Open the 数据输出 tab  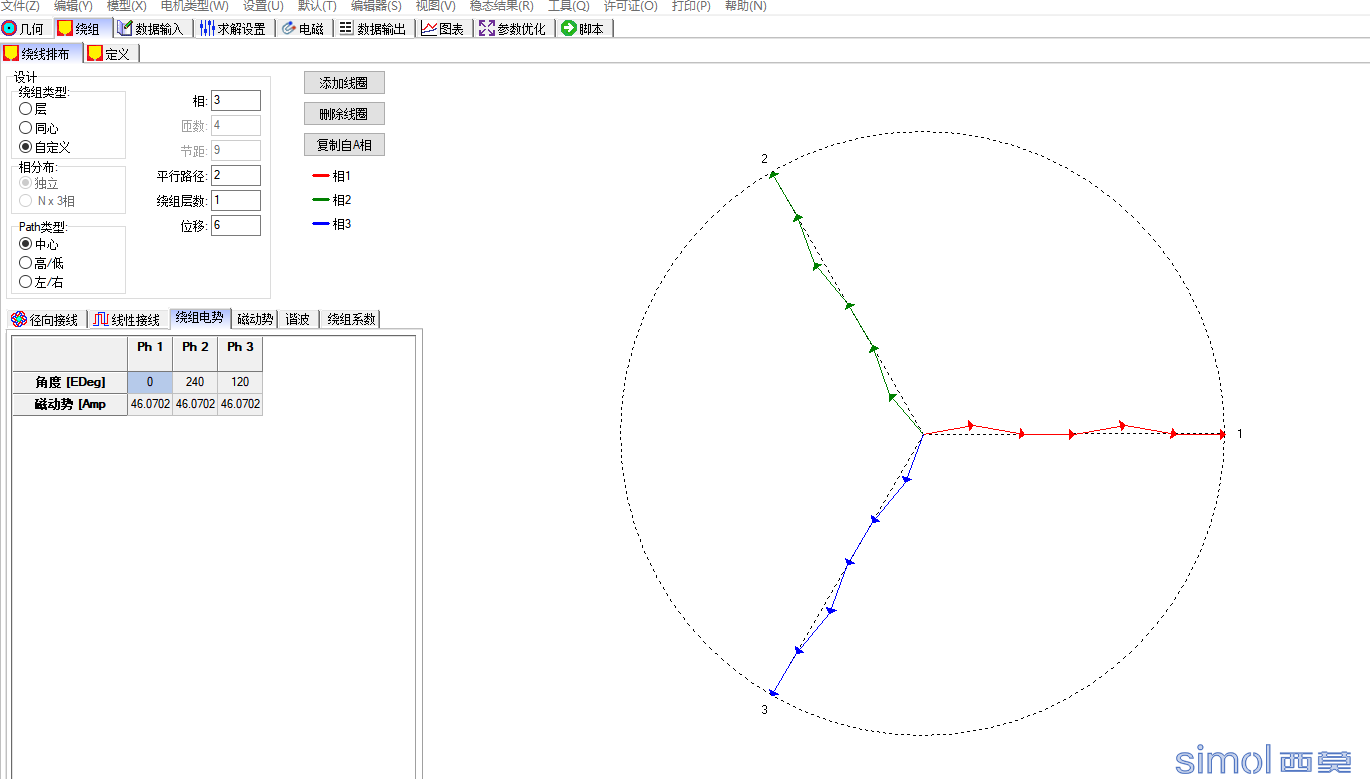tap(373, 28)
